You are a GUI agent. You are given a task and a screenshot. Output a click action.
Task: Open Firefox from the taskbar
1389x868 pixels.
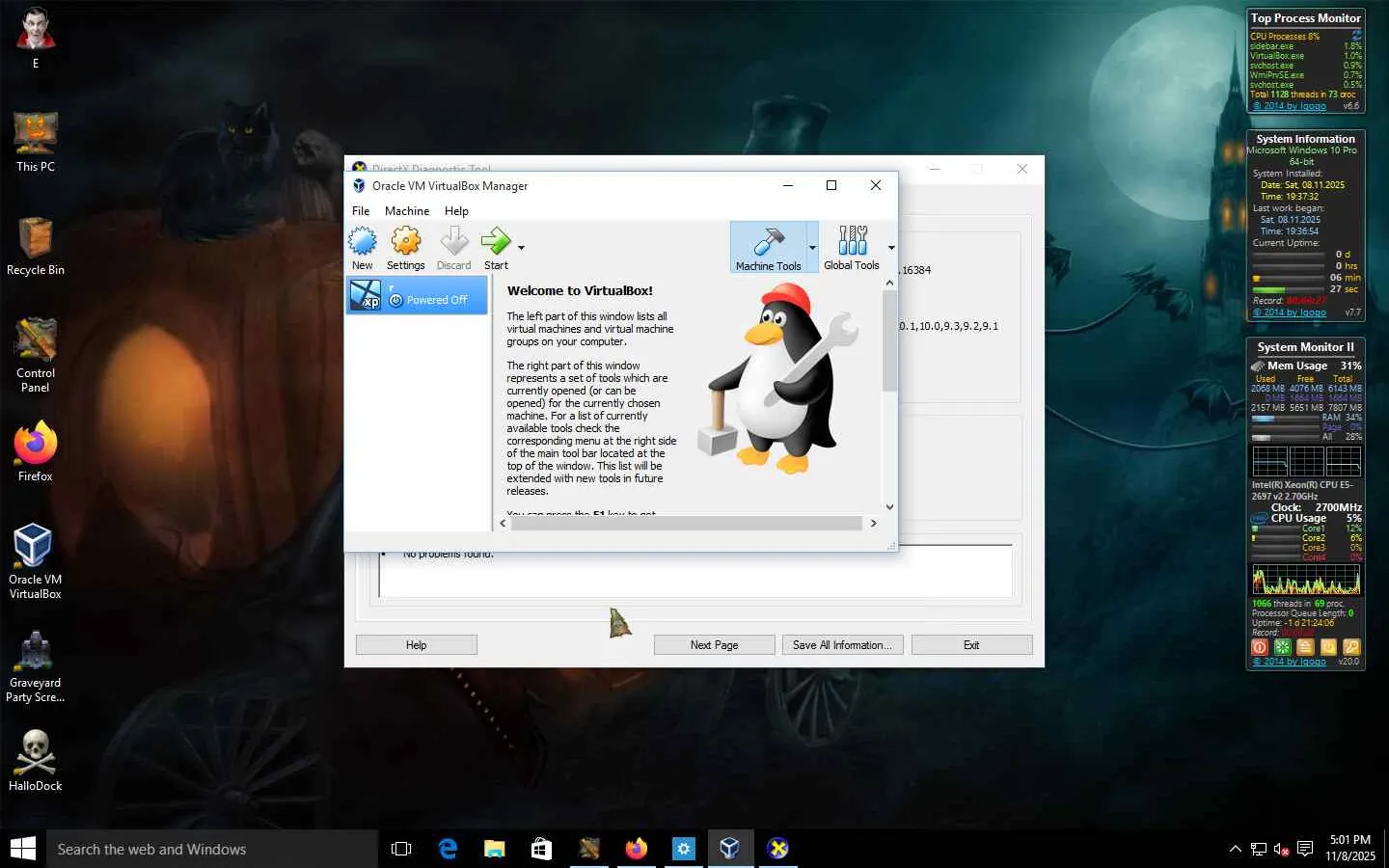click(x=636, y=849)
